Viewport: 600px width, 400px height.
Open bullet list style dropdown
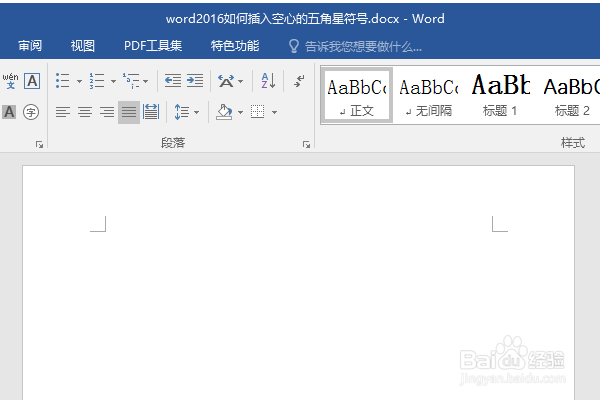coord(79,81)
